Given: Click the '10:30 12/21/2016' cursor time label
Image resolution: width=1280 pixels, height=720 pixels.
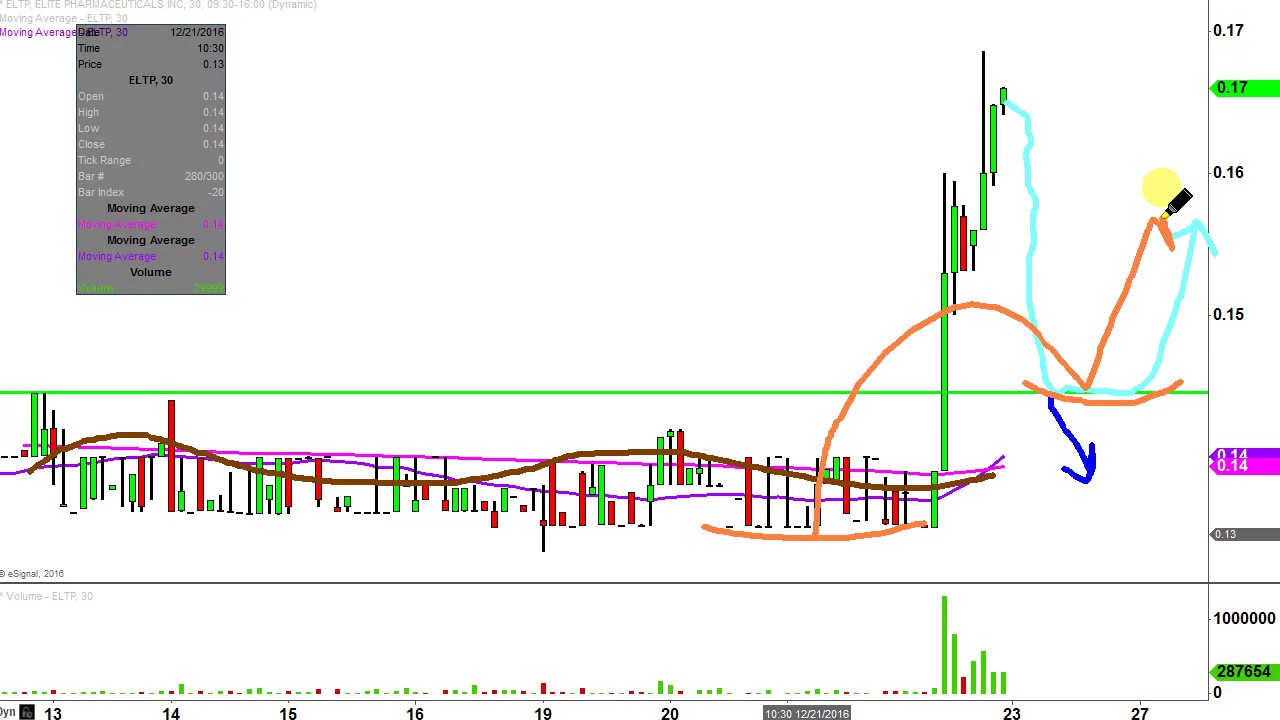Looking at the screenshot, I should point(807,713).
